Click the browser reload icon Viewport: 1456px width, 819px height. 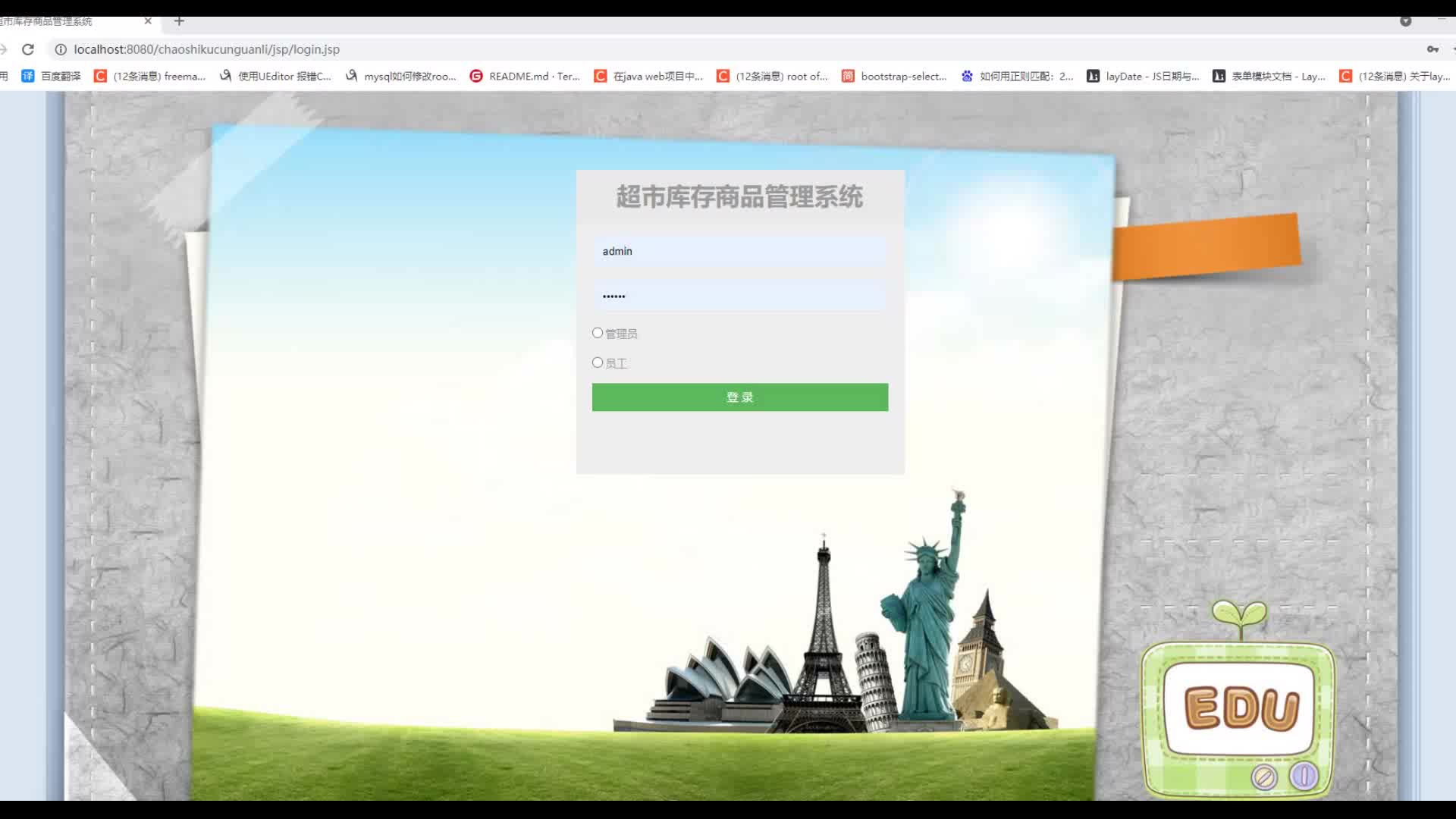tap(28, 49)
